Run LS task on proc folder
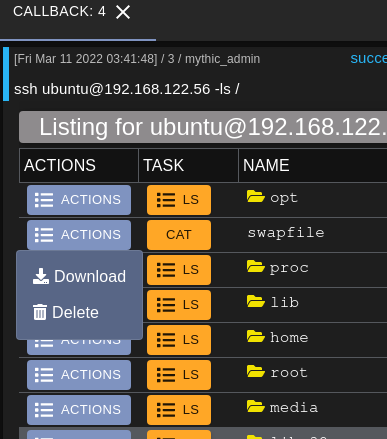Image resolution: width=387 pixels, height=439 pixels. (x=179, y=270)
